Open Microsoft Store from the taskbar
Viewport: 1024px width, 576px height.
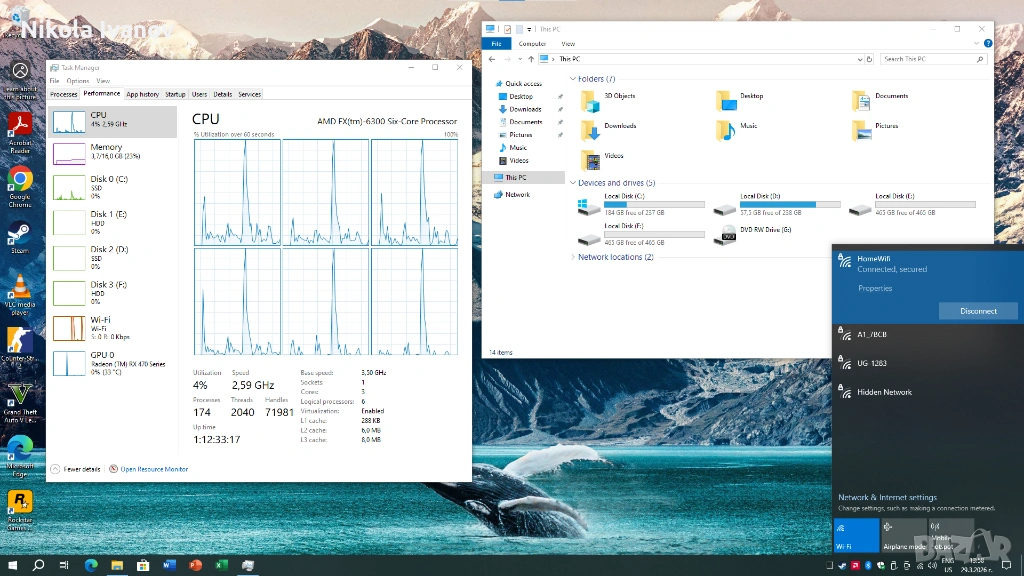click(x=143, y=566)
